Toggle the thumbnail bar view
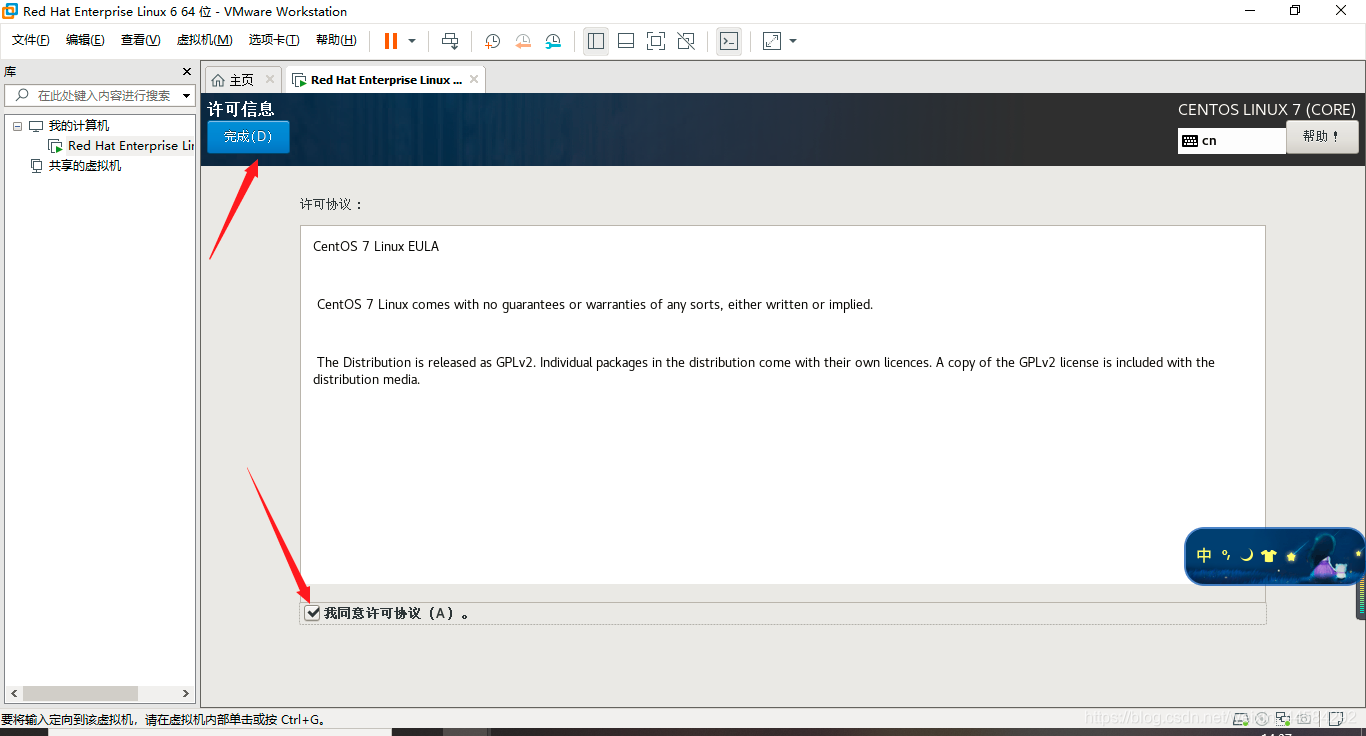 click(x=626, y=41)
